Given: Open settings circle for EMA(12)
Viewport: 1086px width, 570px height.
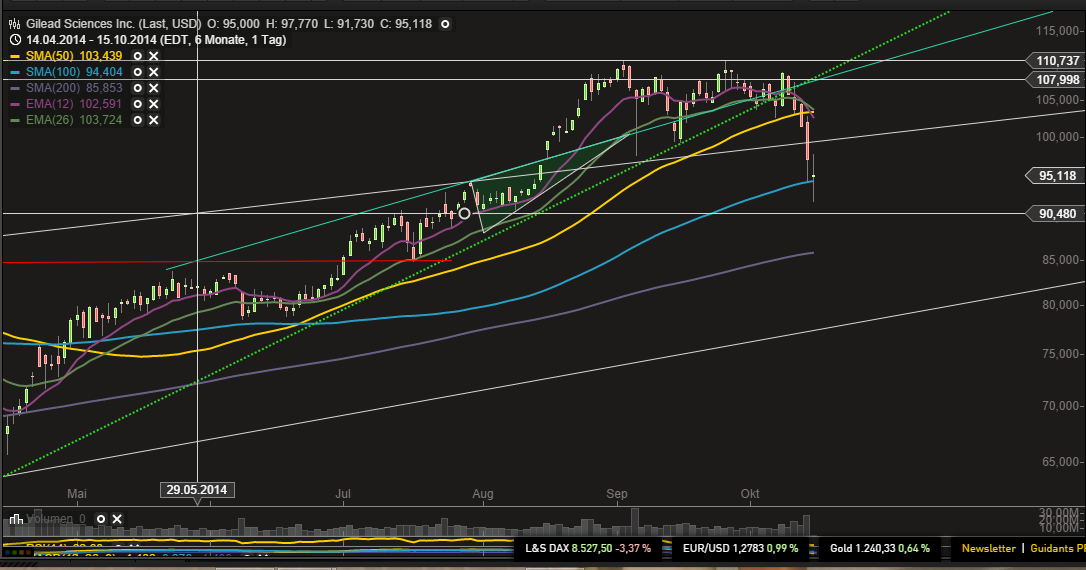Looking at the screenshot, I should 138,105.
